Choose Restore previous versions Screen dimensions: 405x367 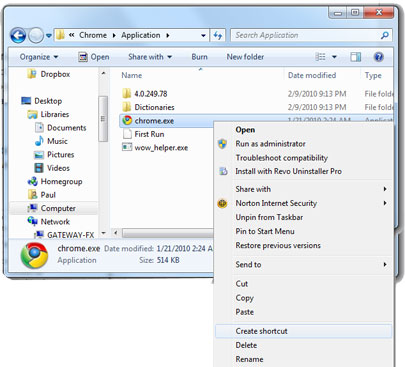[278, 245]
